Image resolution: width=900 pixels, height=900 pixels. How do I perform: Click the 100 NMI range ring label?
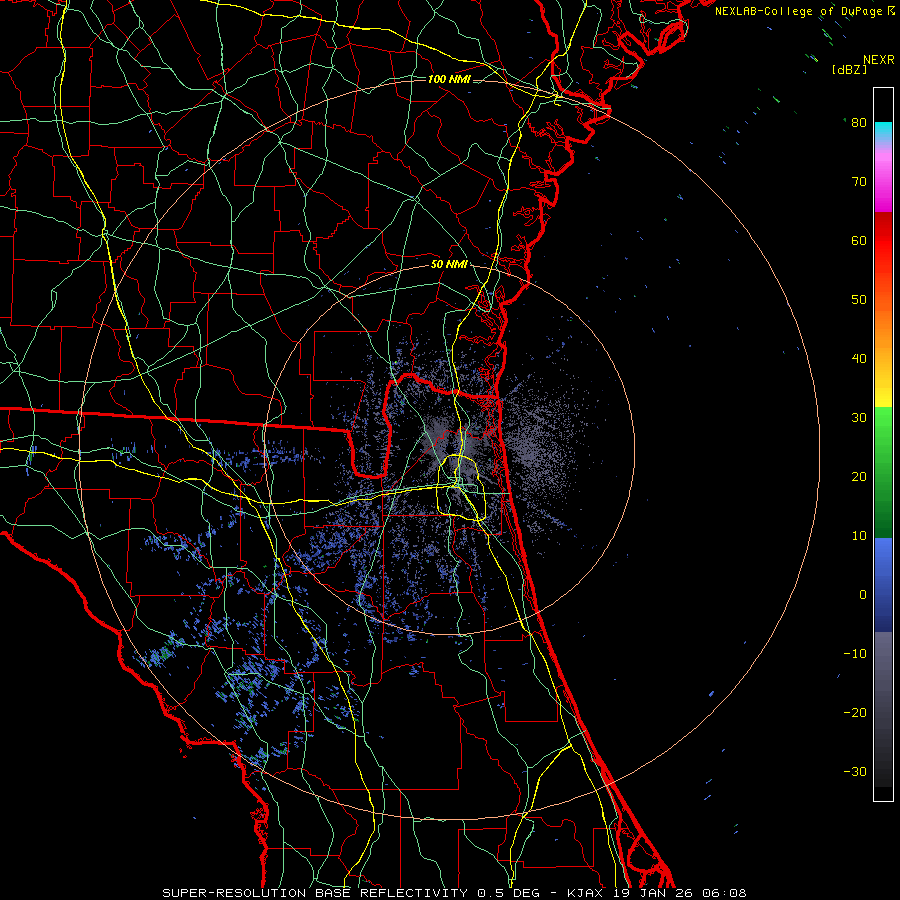click(x=449, y=79)
